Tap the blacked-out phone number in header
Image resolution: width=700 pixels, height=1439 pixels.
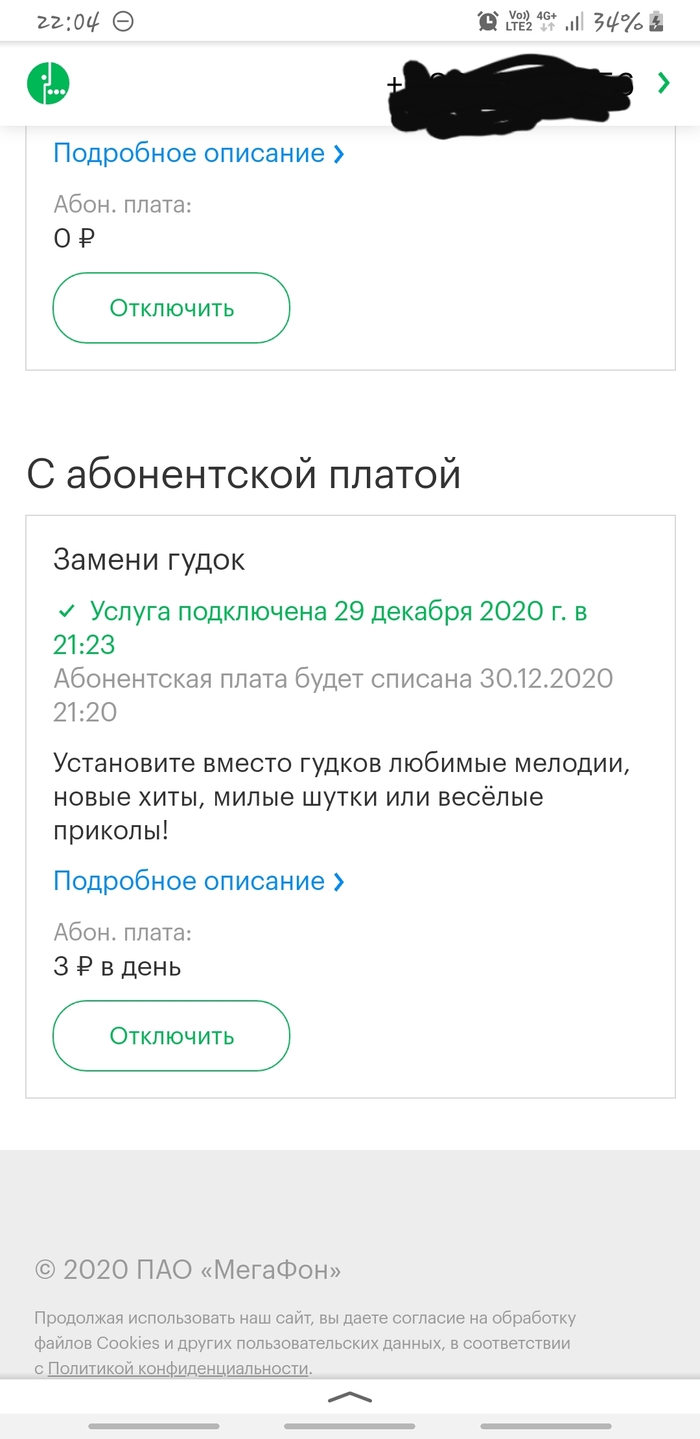[510, 86]
